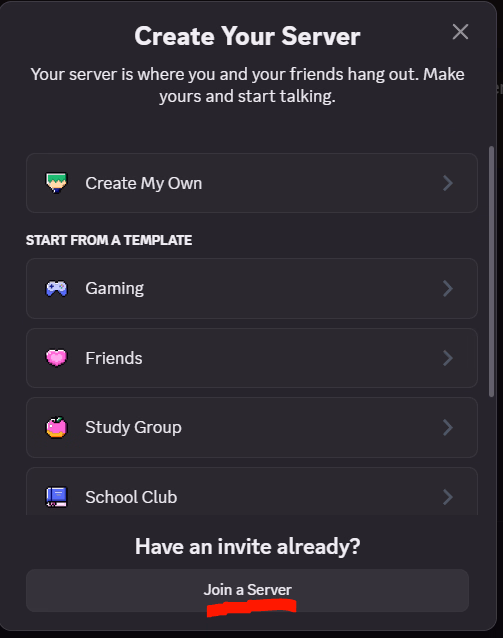The width and height of the screenshot is (503, 638).
Task: Click the Have an invite already text
Action: 247,546
